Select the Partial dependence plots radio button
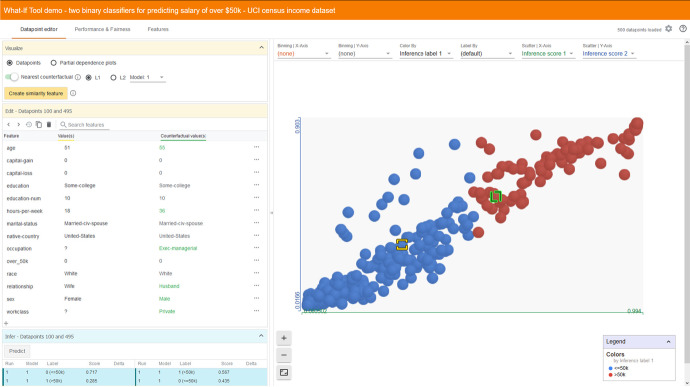This screenshot has width=690, height=387. pos(54,63)
